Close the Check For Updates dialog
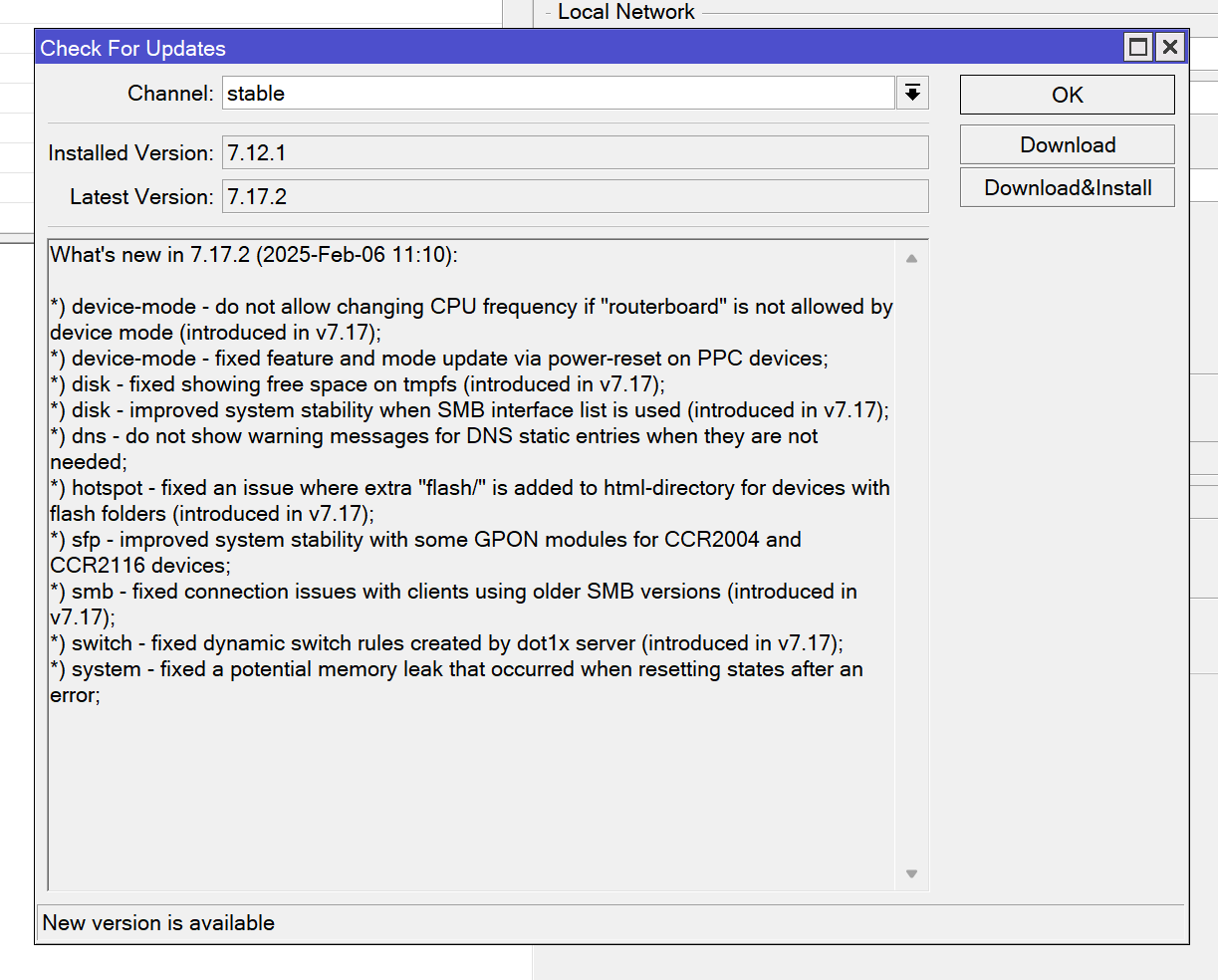 (x=1170, y=47)
